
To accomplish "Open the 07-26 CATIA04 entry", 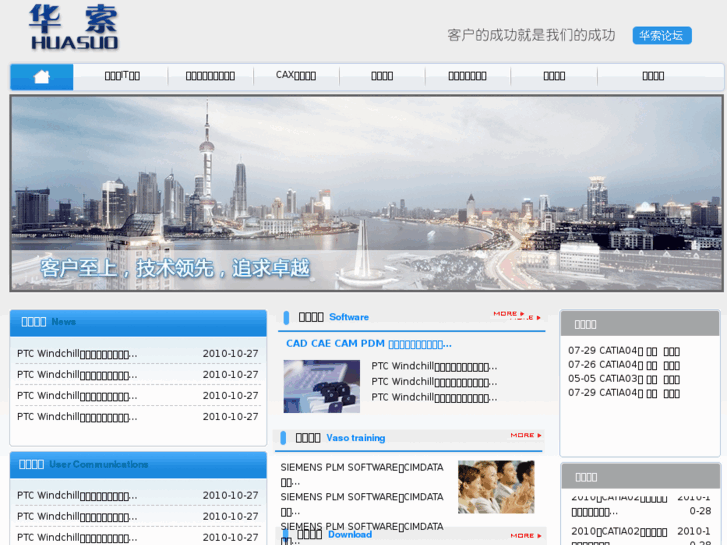I will (624, 365).
